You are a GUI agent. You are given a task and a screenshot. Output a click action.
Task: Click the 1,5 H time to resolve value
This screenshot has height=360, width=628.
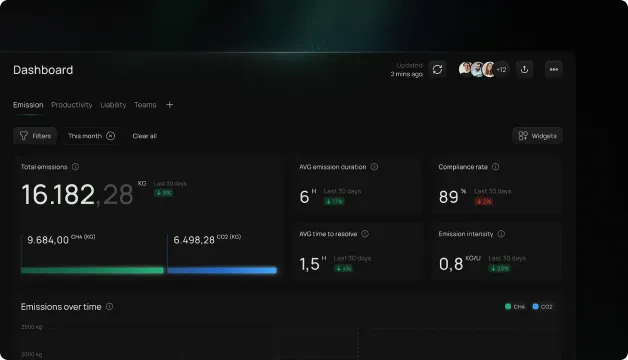click(x=313, y=263)
